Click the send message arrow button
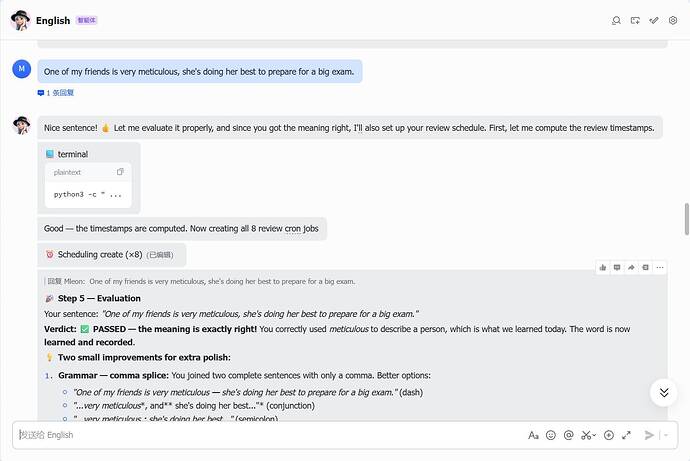690x461 pixels. 649,435
